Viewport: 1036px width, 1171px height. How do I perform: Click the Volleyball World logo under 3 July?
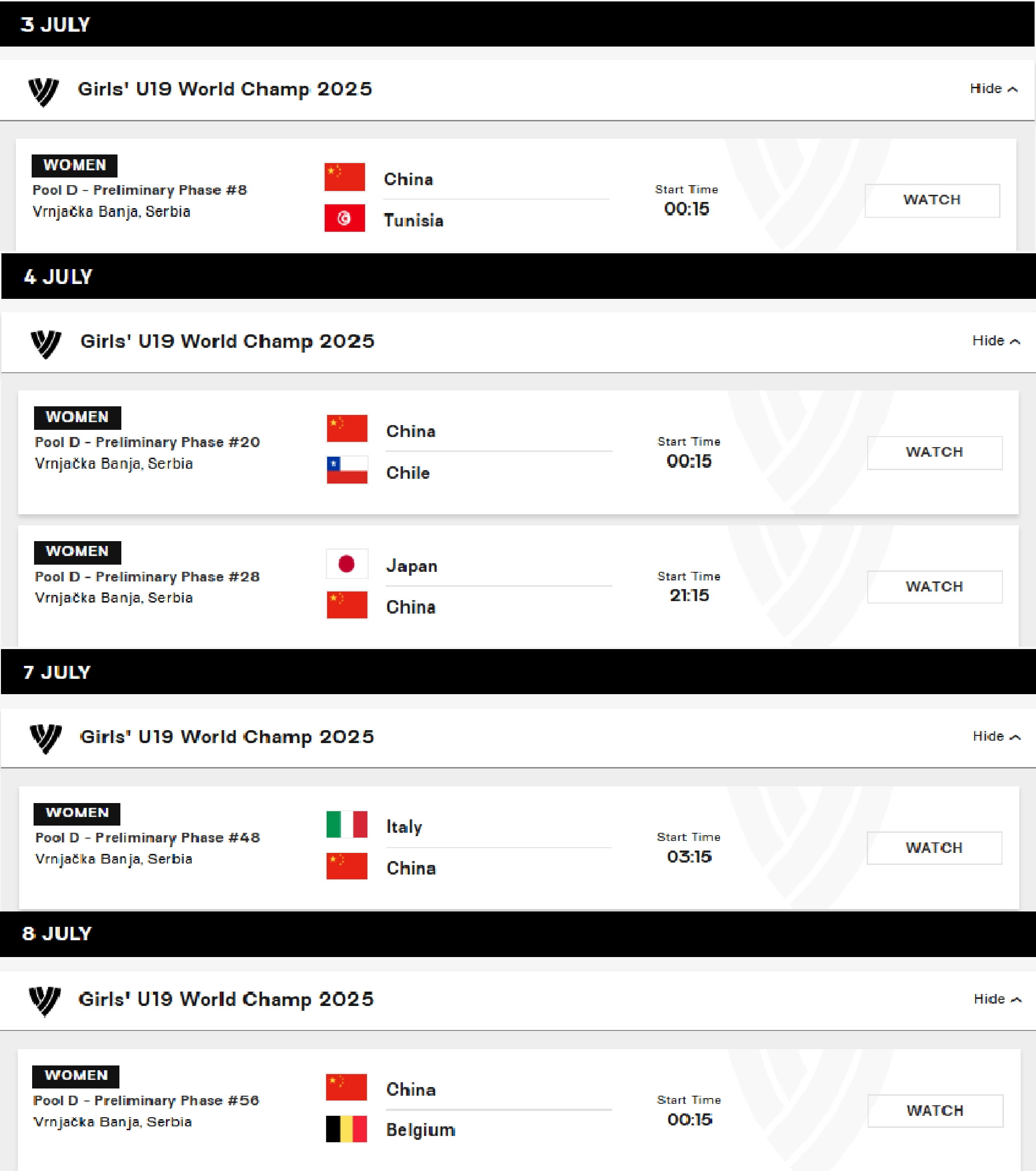(44, 92)
